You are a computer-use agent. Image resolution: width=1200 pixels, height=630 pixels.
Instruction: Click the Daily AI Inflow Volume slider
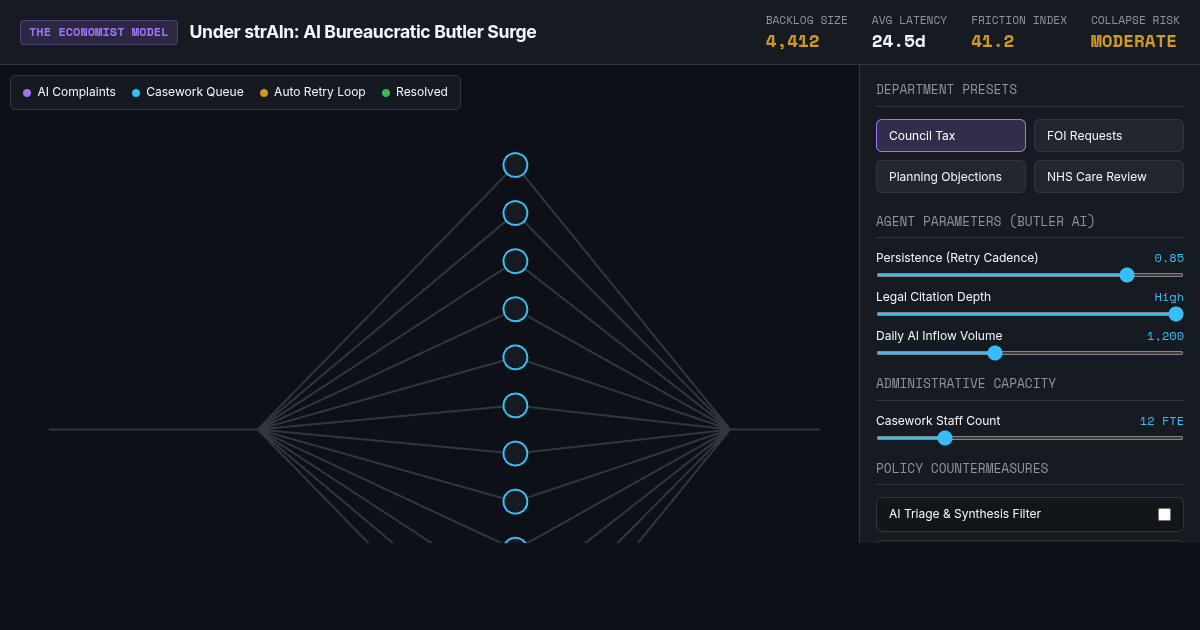[1030, 353]
